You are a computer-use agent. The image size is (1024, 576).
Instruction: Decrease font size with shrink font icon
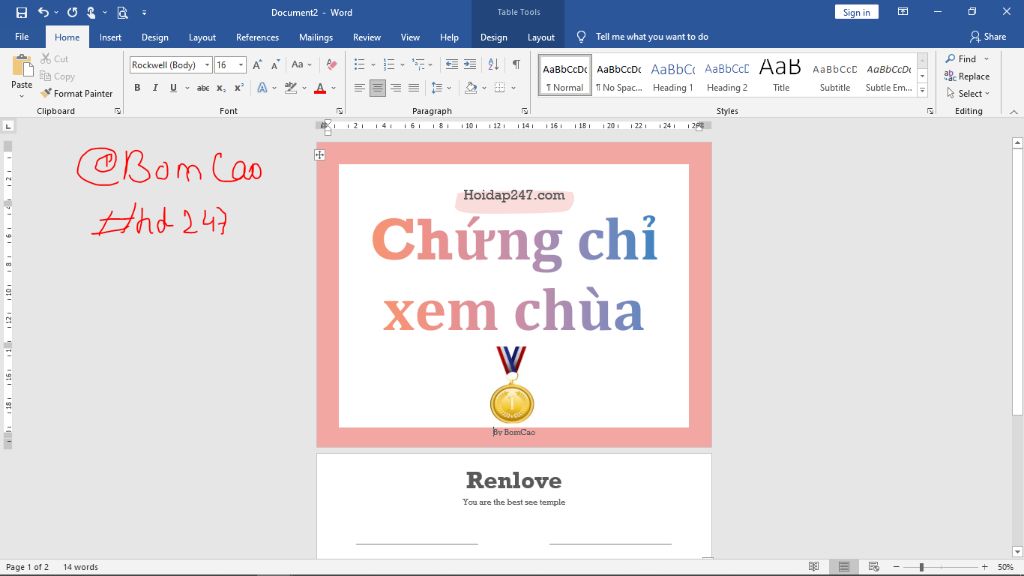click(275, 65)
